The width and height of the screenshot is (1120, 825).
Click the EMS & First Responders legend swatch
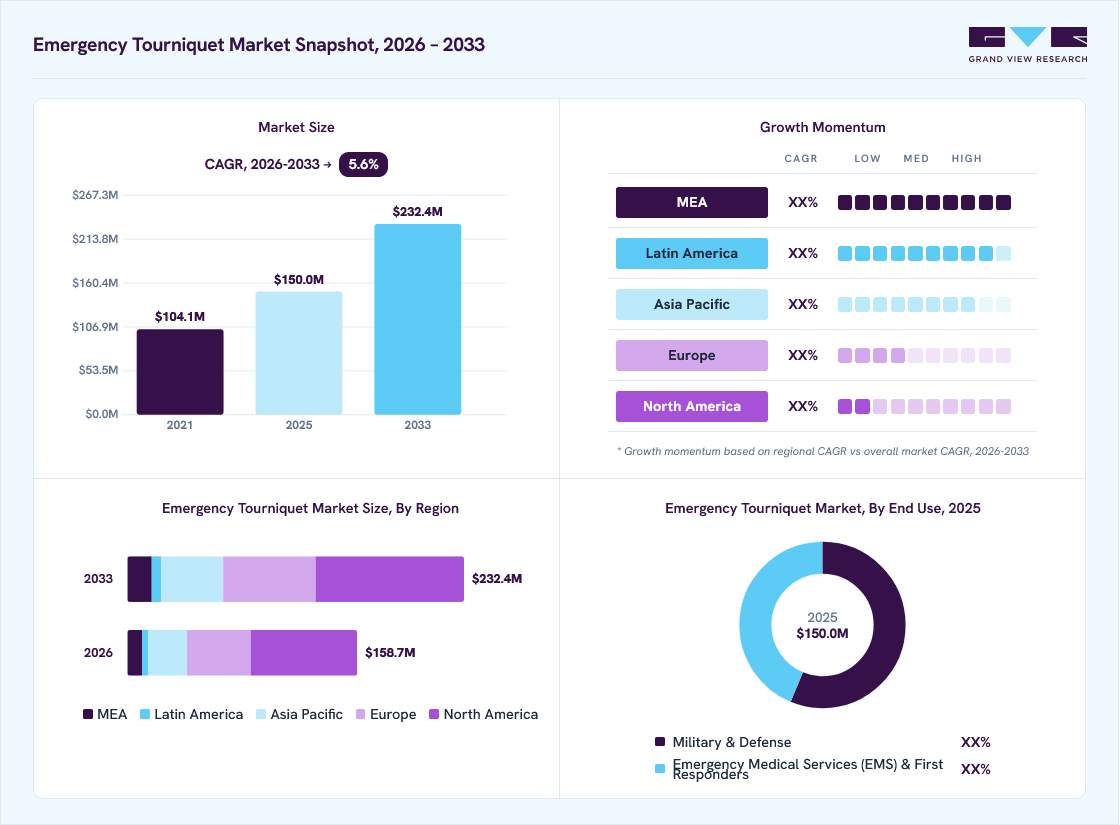click(660, 769)
